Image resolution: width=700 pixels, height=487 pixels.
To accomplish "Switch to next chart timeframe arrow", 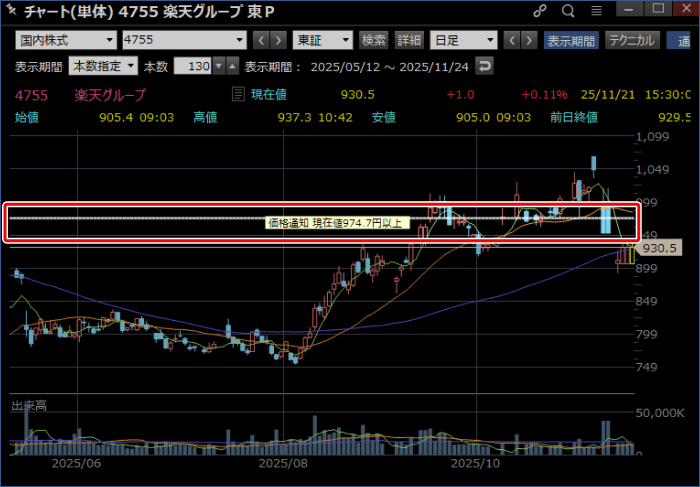I will click(x=530, y=41).
